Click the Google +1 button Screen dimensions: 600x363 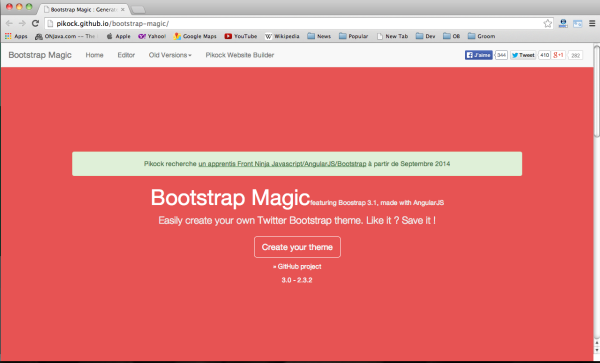(x=559, y=55)
